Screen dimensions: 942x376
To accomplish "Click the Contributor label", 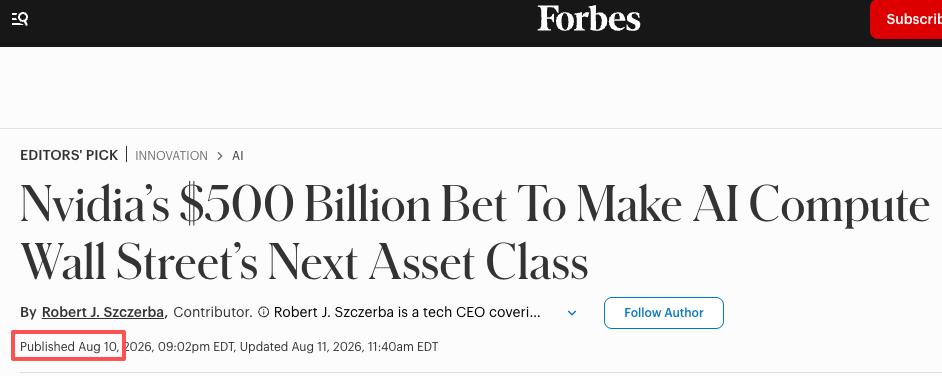I will [213, 312].
